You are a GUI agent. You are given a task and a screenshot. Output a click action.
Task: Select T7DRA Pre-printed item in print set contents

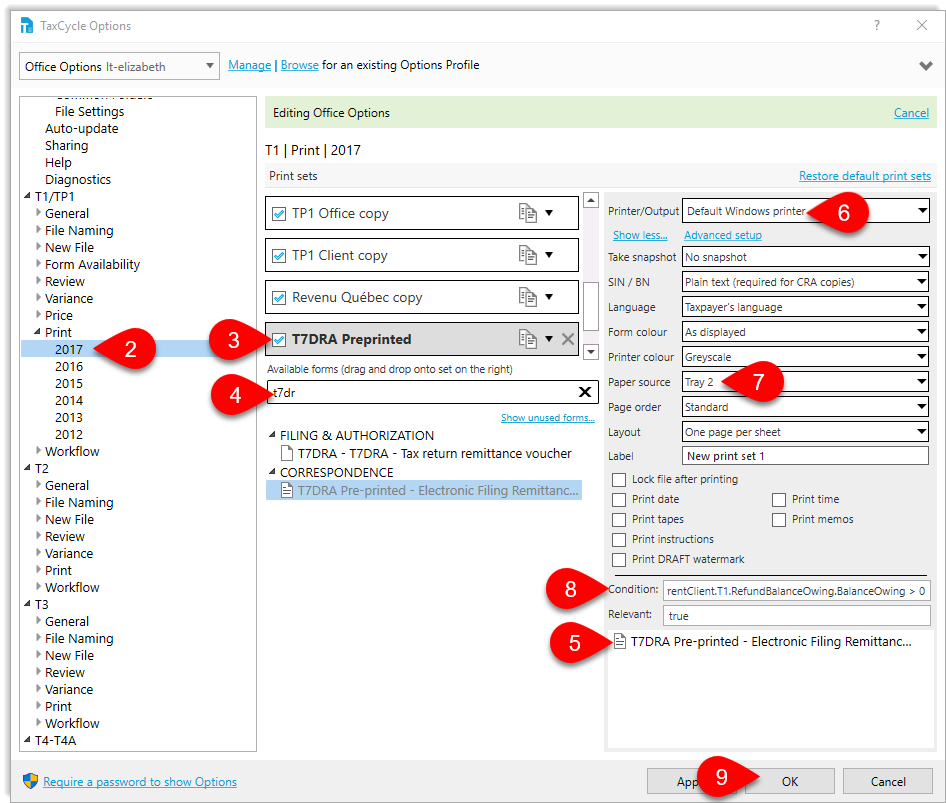click(763, 641)
